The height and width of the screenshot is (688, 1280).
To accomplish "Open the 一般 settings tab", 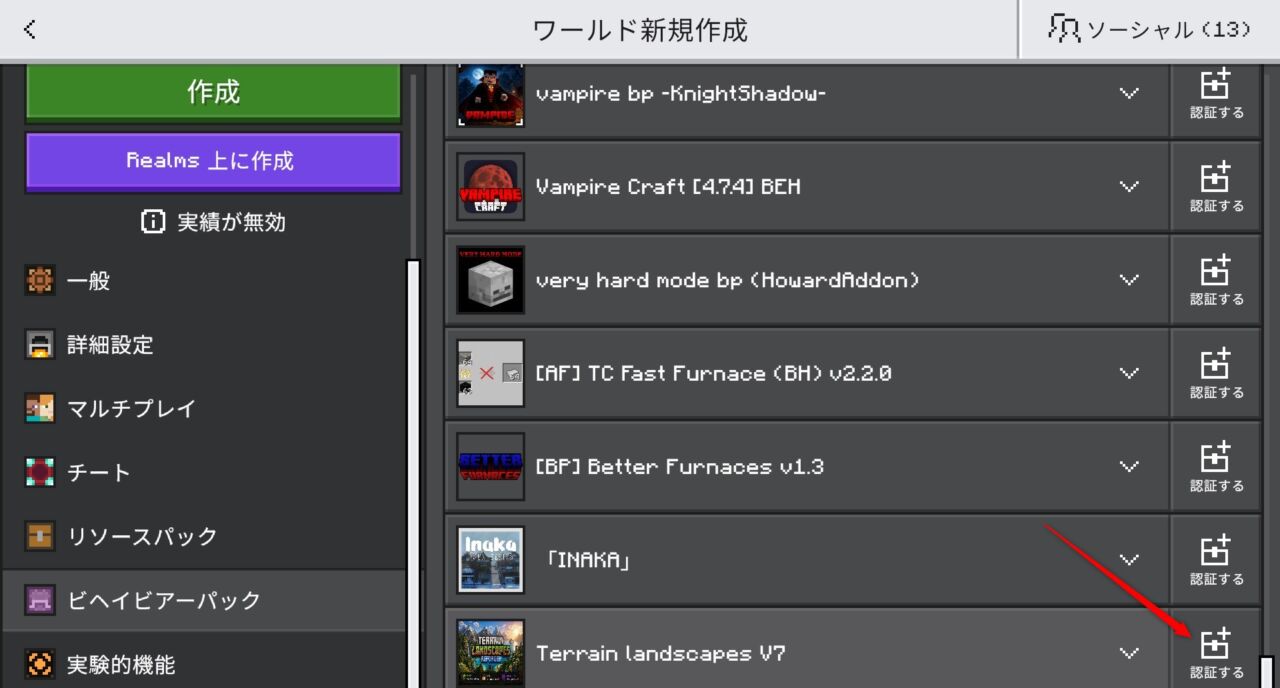I will tap(204, 281).
